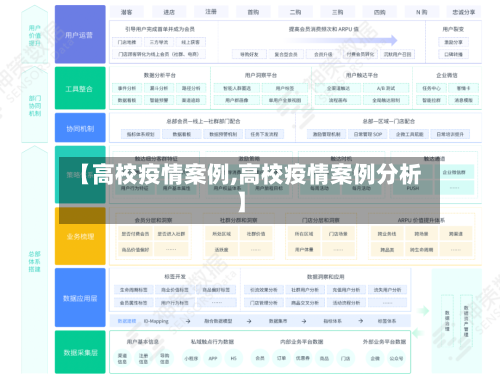Select the N 购 stage label

pos(422,12)
